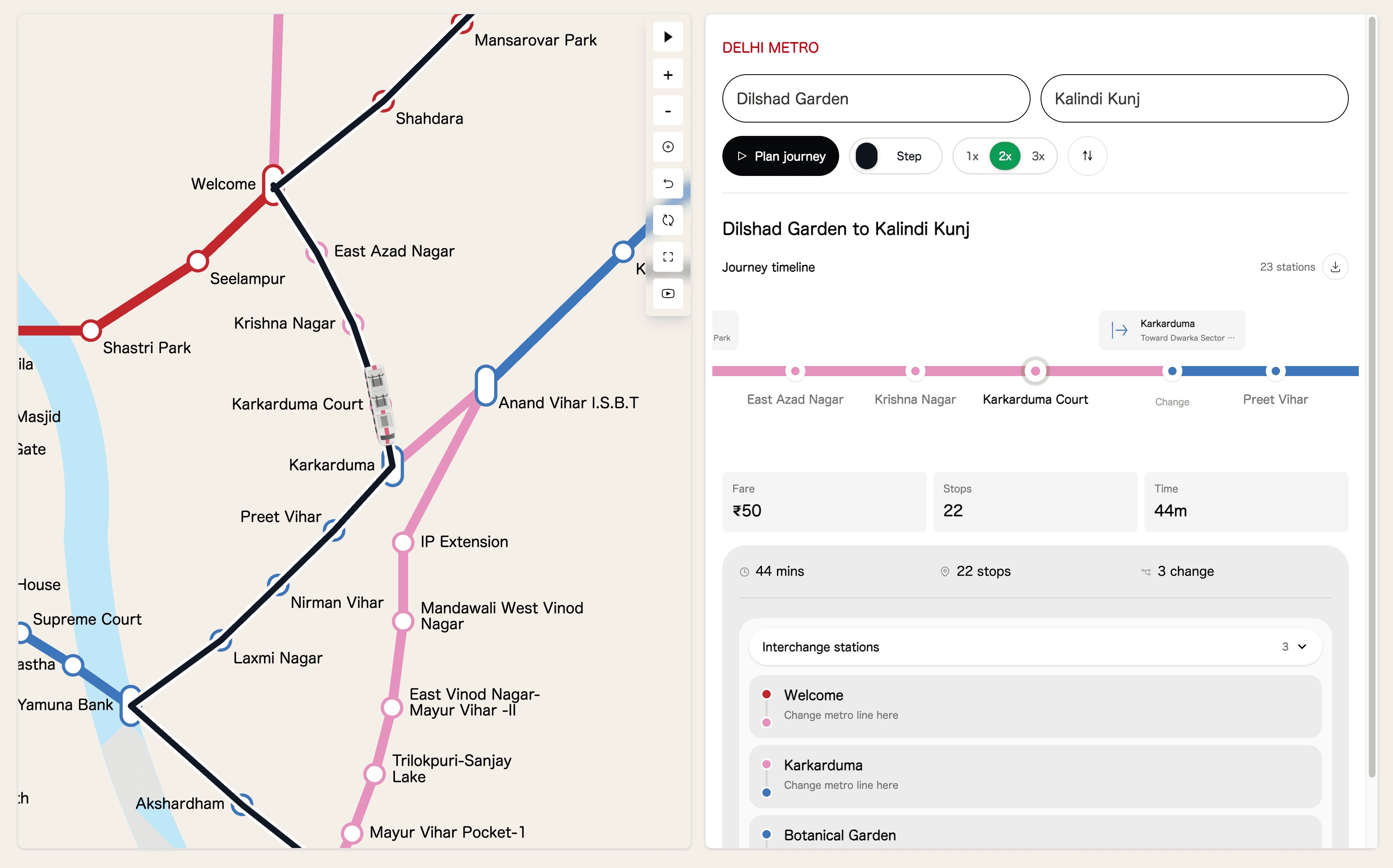Click the 23 stations label
Image resolution: width=1393 pixels, height=868 pixels.
coord(1287,267)
